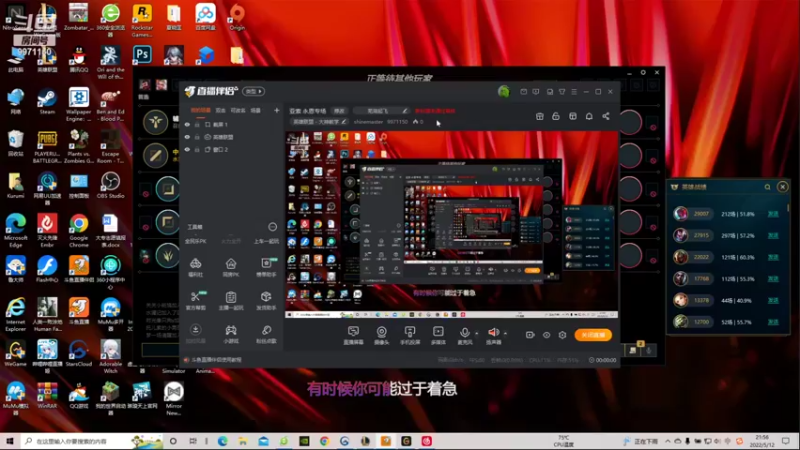
Task: Open the camera assistant tool with new badge
Action: 266,267
